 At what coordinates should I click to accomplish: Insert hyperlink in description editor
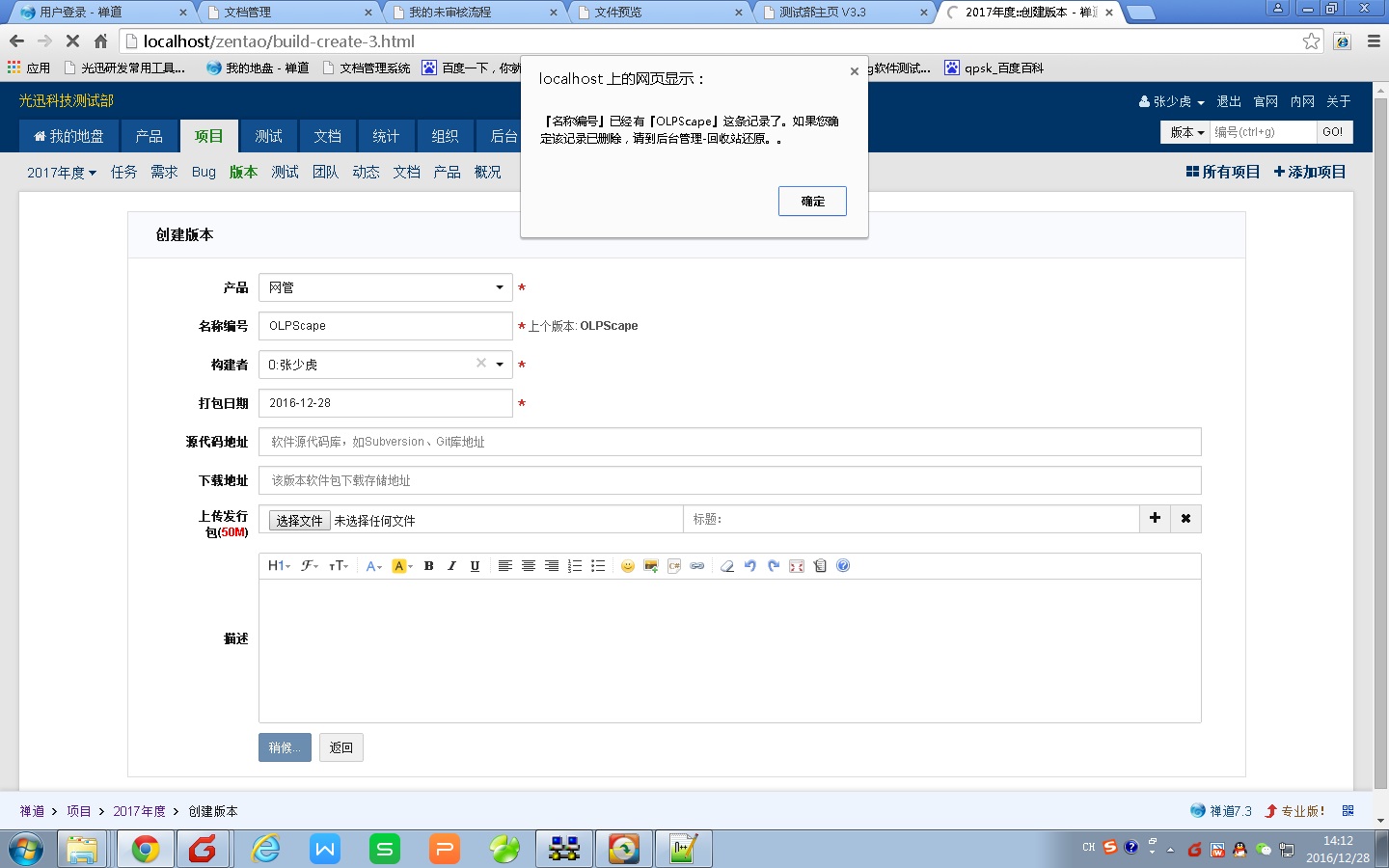697,566
